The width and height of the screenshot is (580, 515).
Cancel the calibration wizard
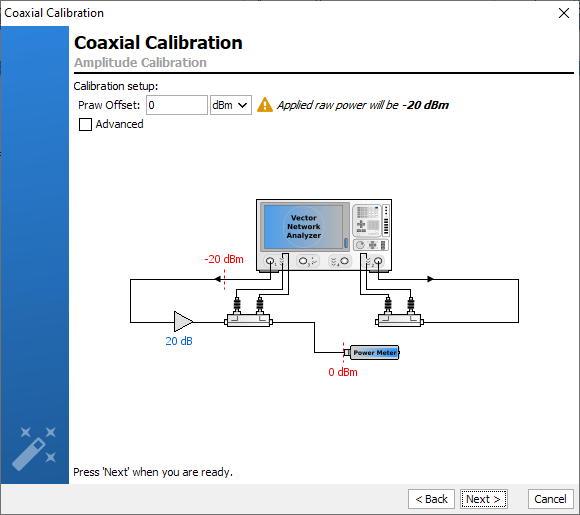[551, 499]
